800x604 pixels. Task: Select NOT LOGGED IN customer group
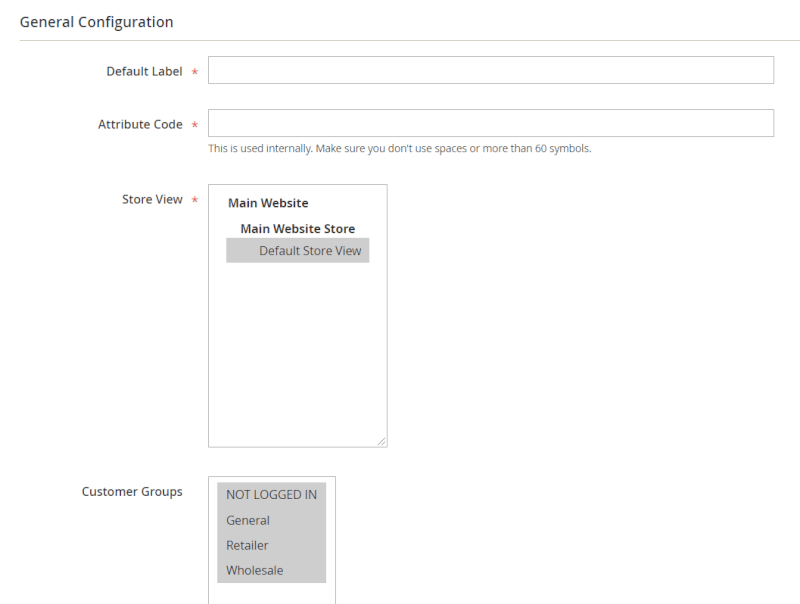point(271,495)
